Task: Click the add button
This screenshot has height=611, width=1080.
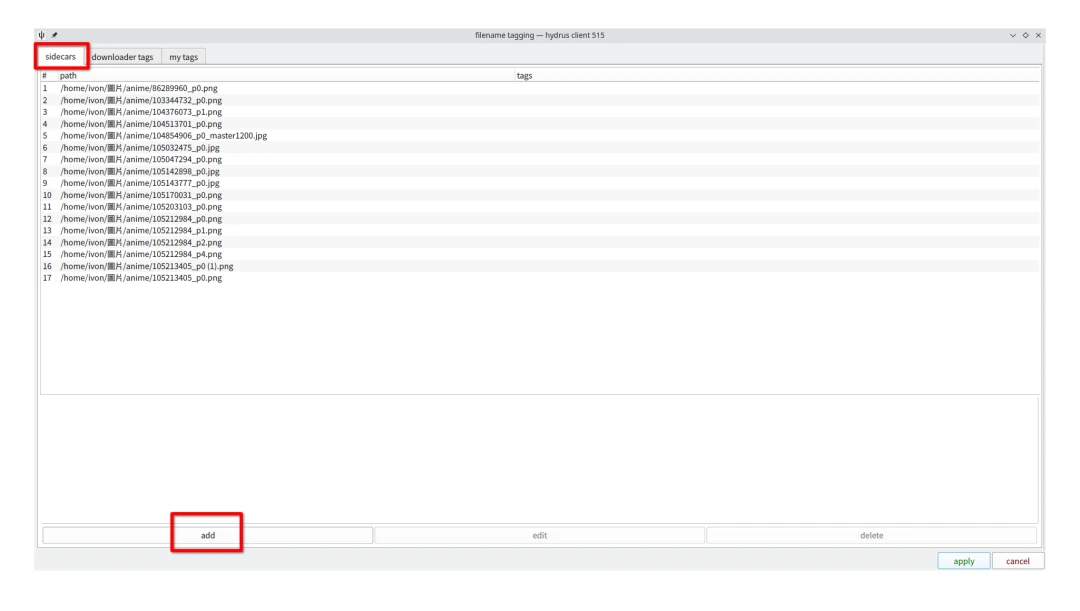Action: tap(207, 535)
